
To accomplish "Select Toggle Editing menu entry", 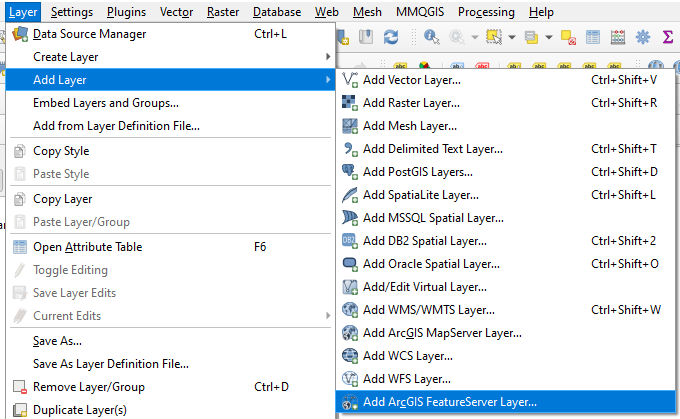I will (170, 270).
